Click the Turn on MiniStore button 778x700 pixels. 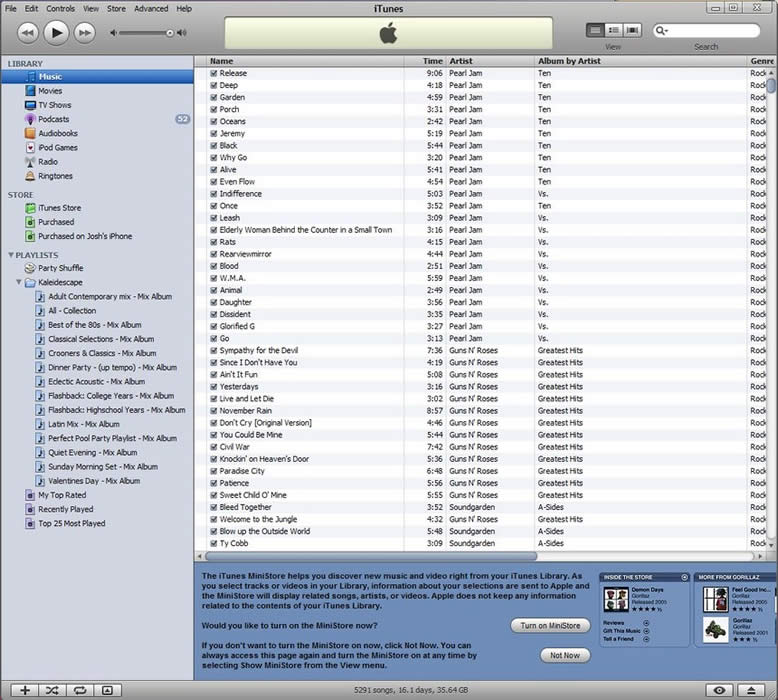click(x=550, y=626)
